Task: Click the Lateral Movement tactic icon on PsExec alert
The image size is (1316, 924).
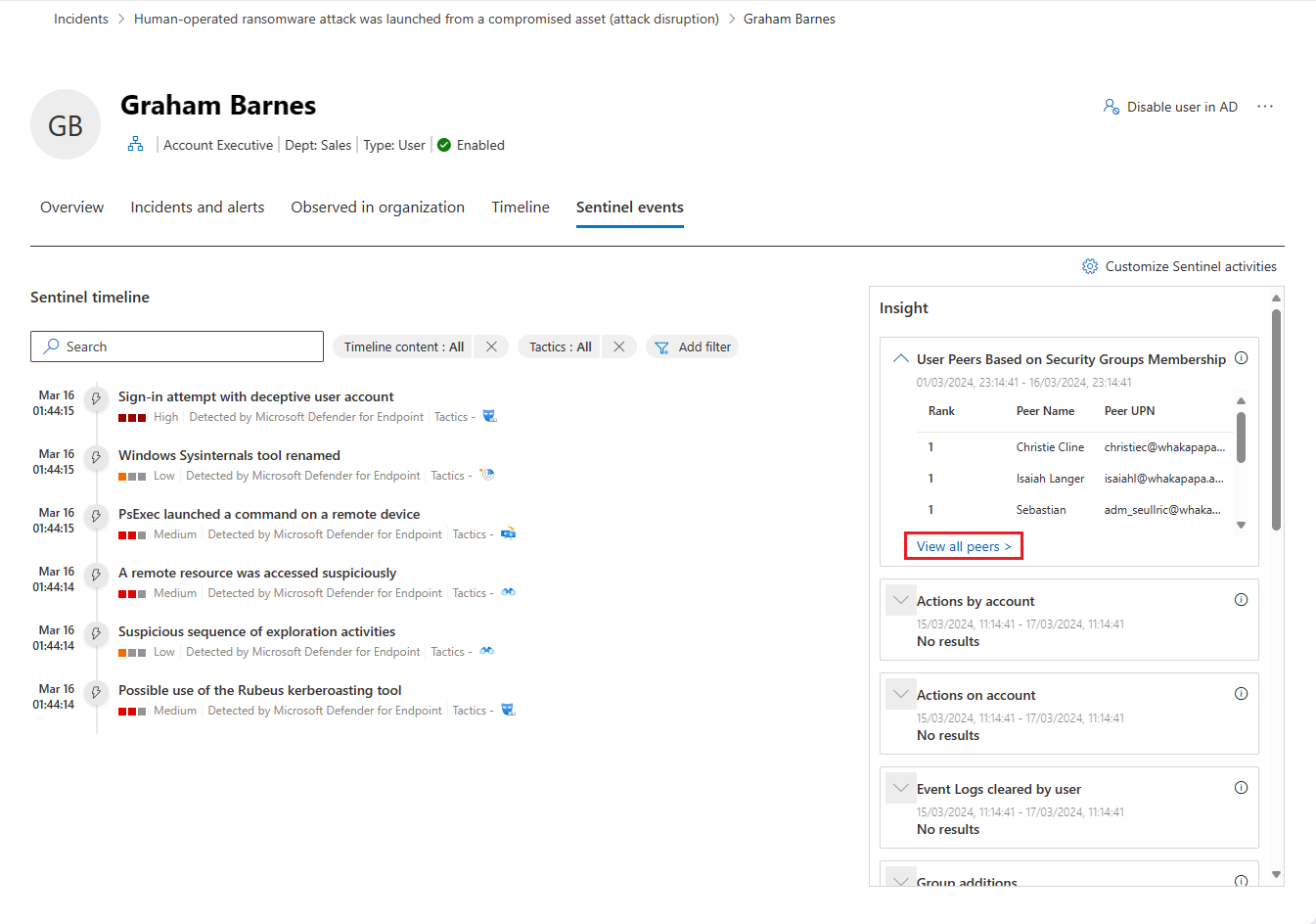Action: (x=508, y=532)
